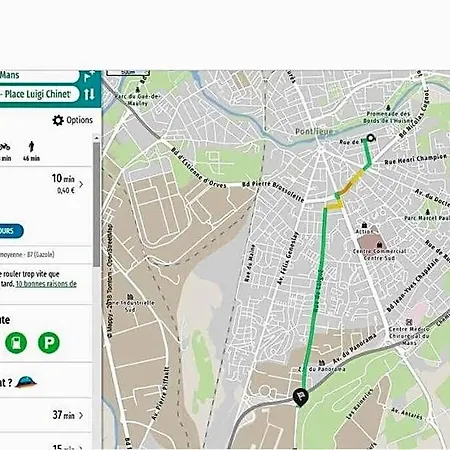Click the "Pontlieue" district label
This screenshot has height=450, width=450.
coord(314,132)
